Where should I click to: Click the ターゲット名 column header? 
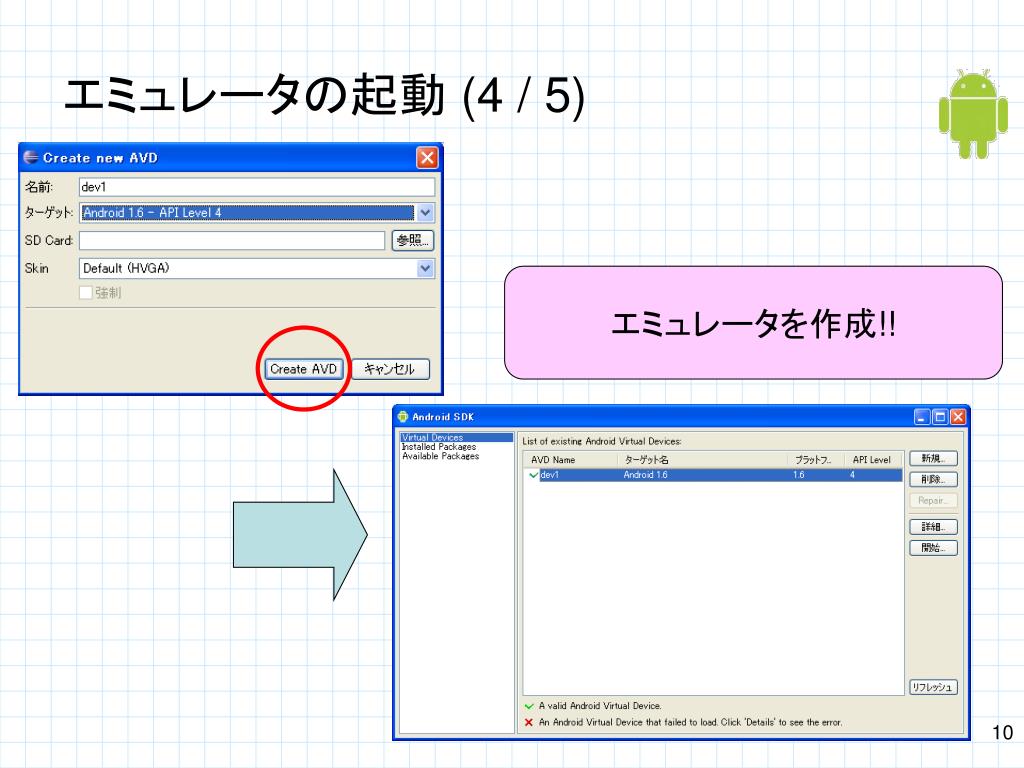[x=702, y=460]
